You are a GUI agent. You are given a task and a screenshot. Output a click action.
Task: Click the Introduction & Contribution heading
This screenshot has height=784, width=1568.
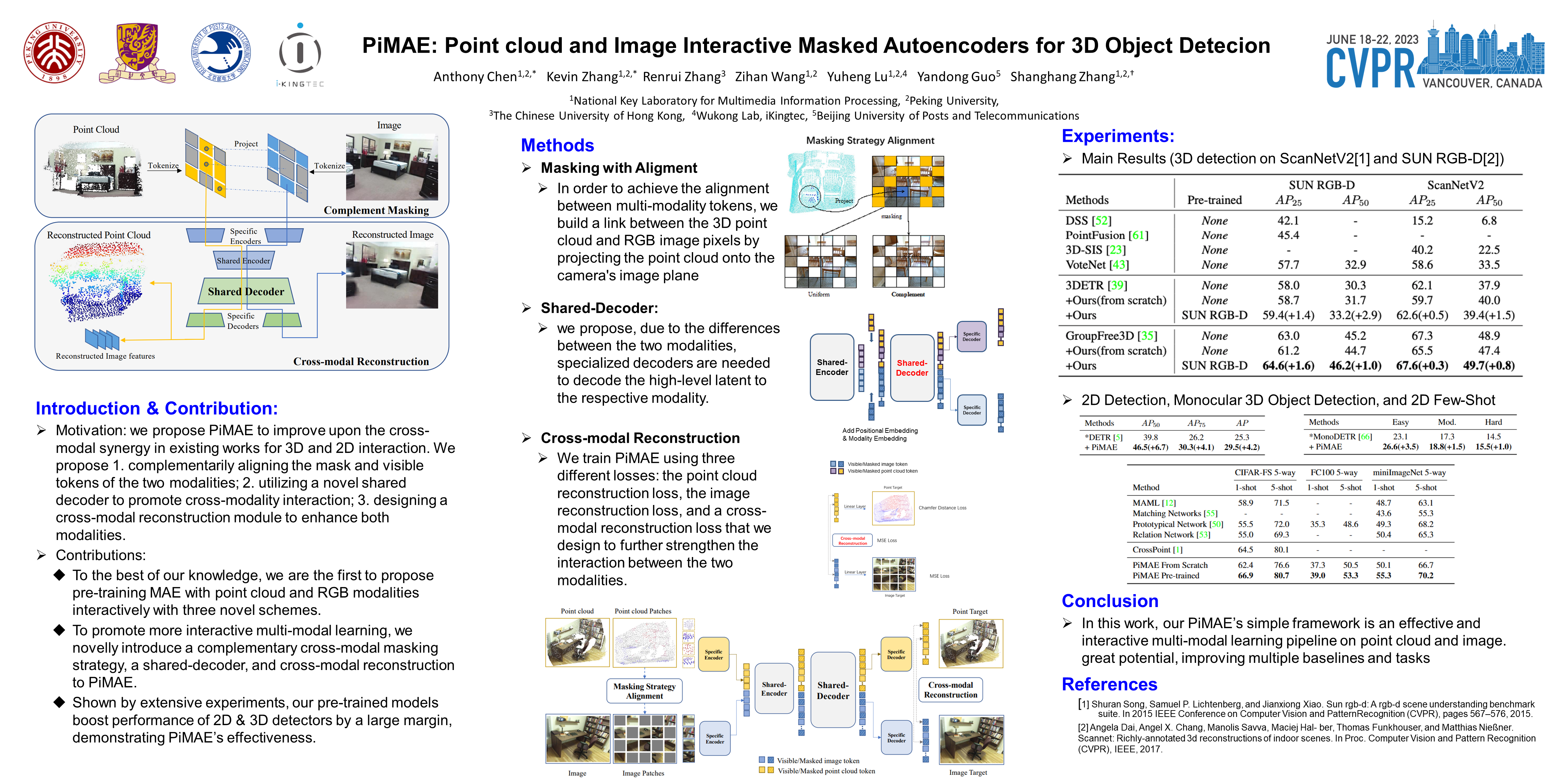tap(157, 408)
